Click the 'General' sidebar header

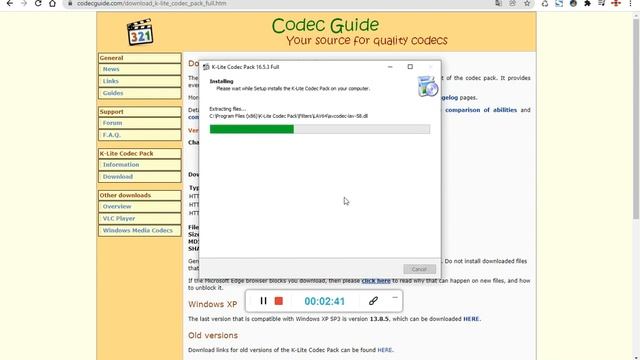point(140,58)
